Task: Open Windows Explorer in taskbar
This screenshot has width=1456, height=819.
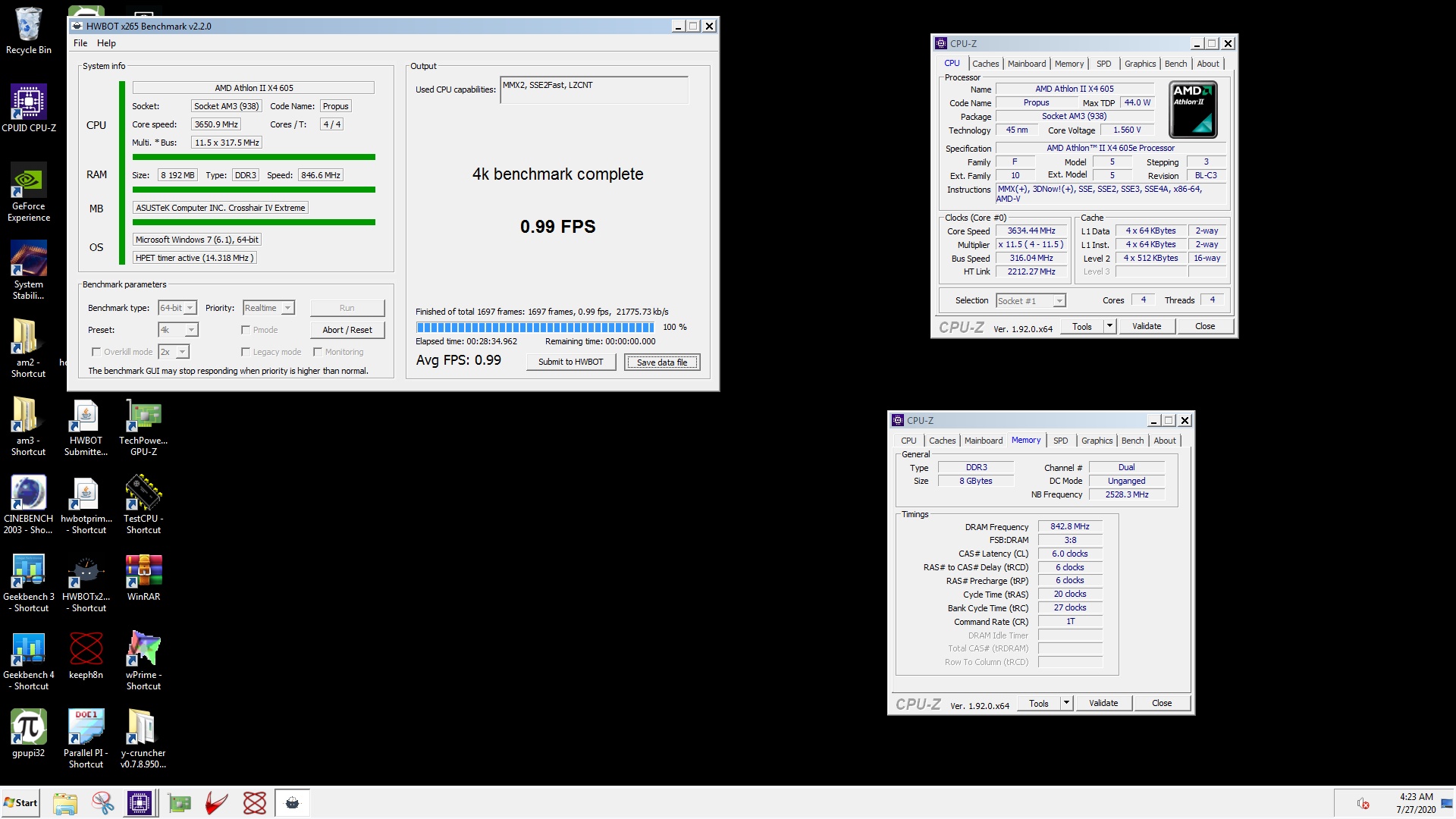Action: pyautogui.click(x=65, y=803)
